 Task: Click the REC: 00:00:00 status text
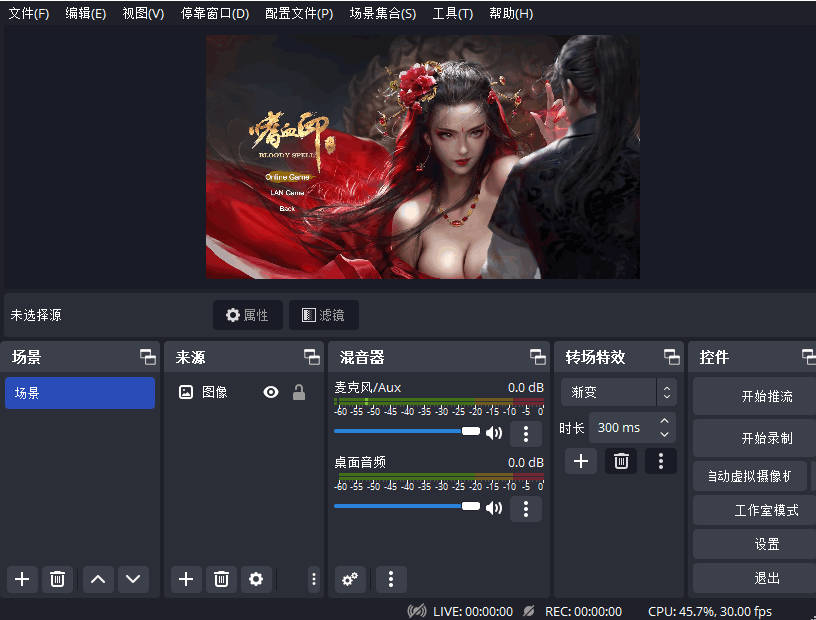pos(583,611)
